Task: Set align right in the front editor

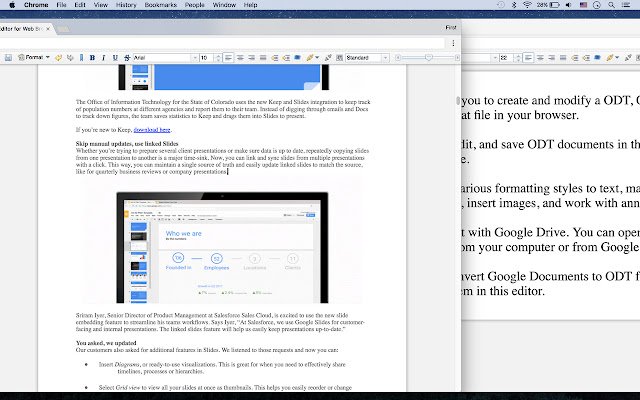Action: pyautogui.click(x=251, y=58)
